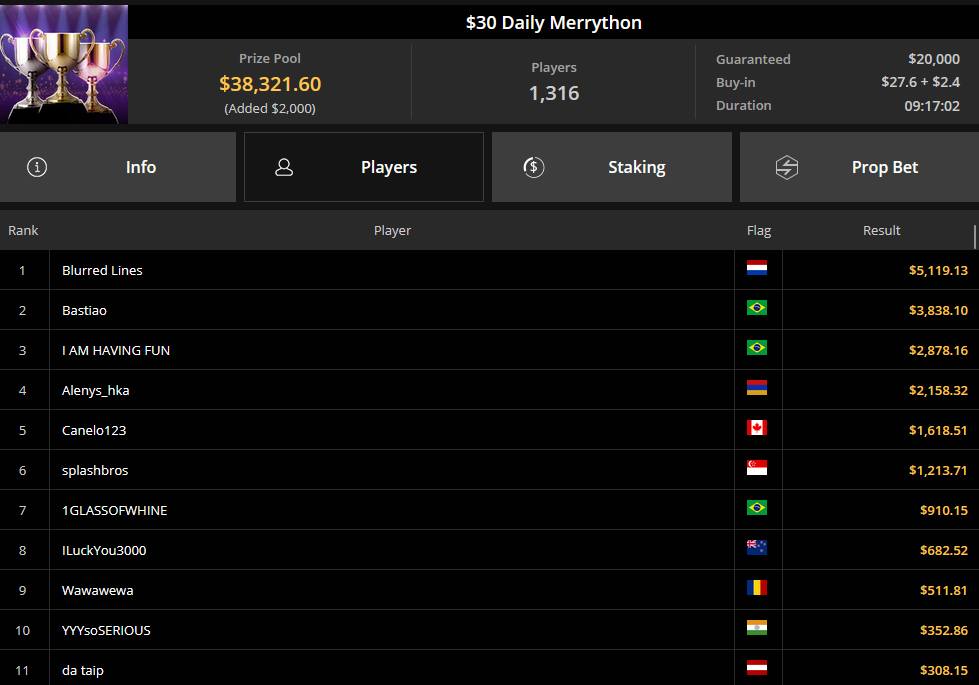979x685 pixels.
Task: Click the New Zealand flag for ILuckYou3000
Action: click(x=757, y=548)
